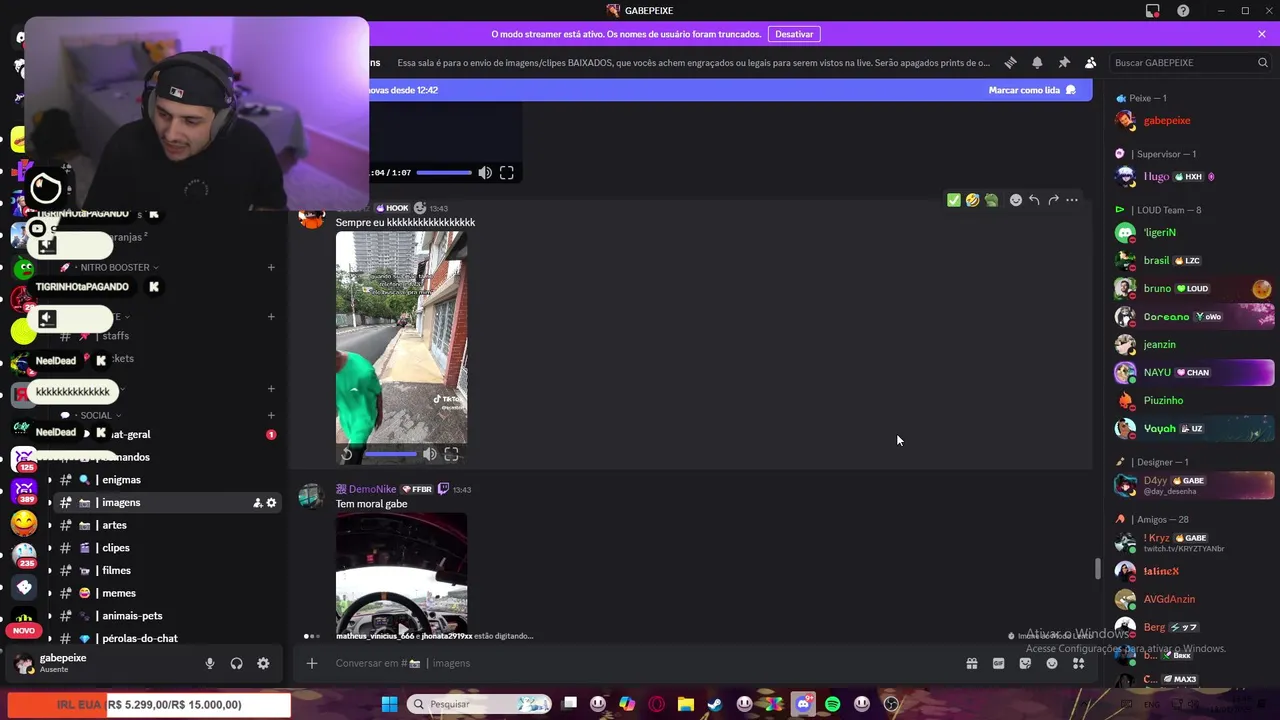
Task: Toggle mute on the first video player
Action: tap(485, 173)
